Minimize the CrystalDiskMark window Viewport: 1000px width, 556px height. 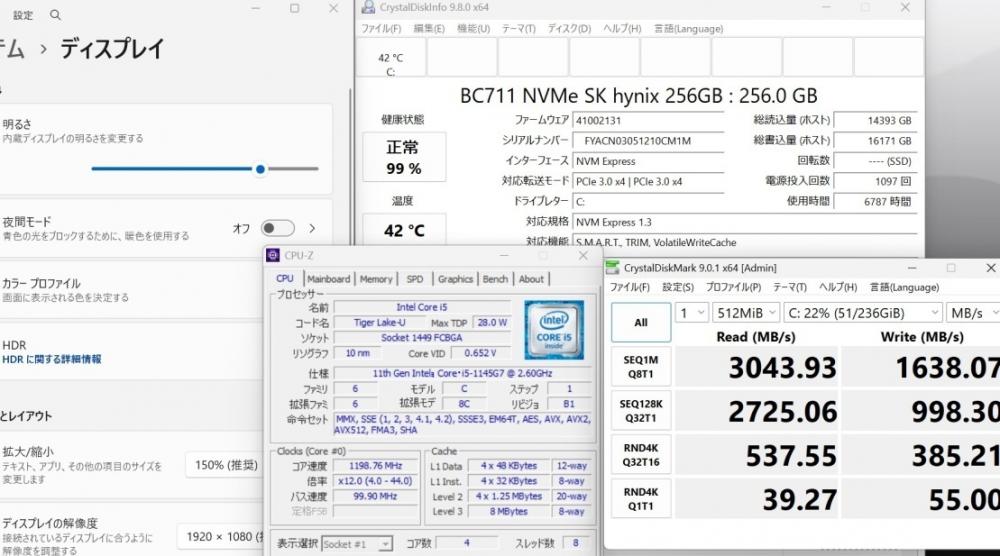point(911,268)
